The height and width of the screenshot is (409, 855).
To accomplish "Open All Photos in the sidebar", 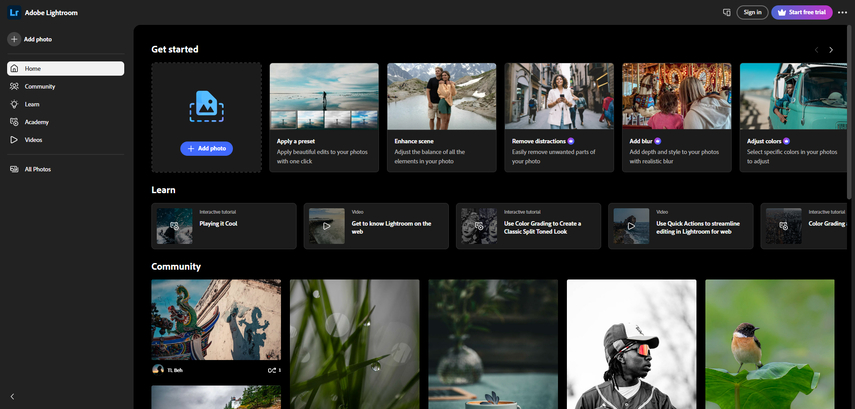I will [37, 169].
